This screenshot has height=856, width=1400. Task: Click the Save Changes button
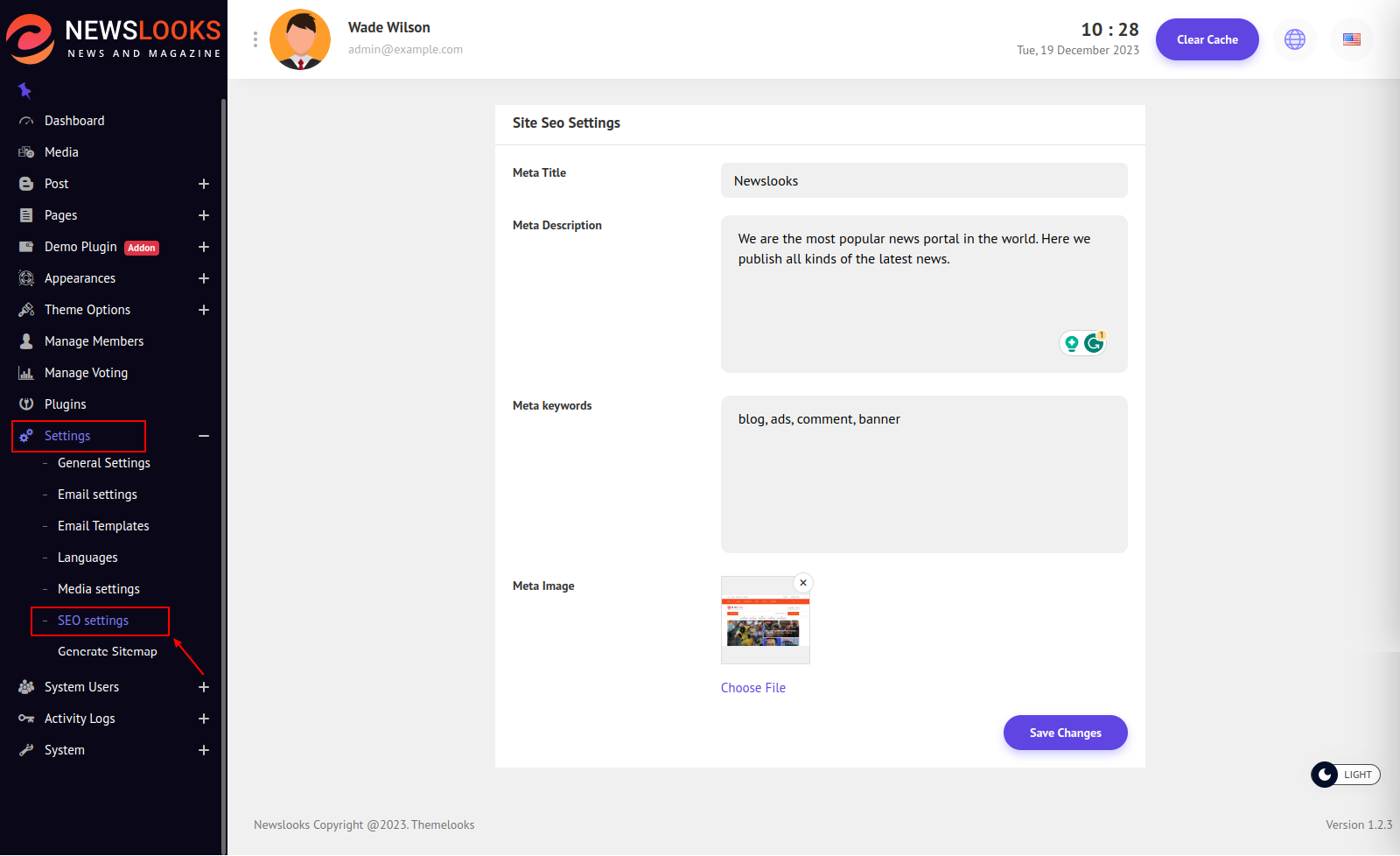1065,733
